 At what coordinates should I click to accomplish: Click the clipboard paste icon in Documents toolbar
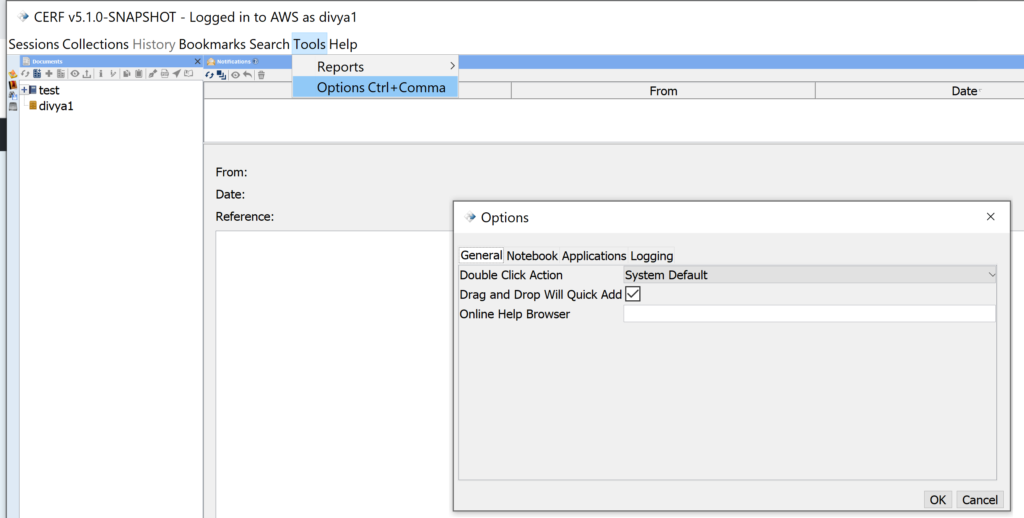coord(139,74)
